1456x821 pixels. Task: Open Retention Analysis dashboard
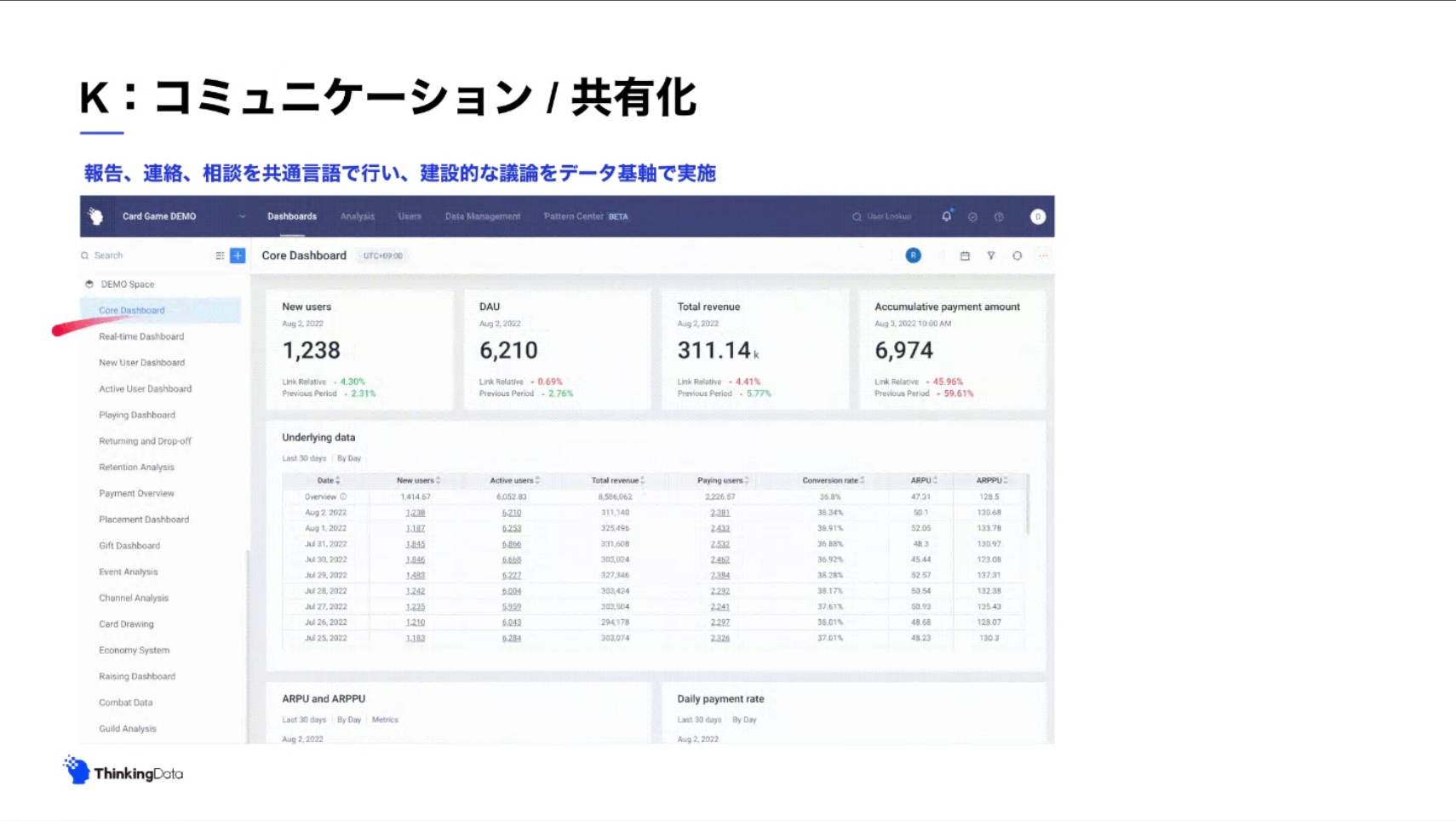136,468
